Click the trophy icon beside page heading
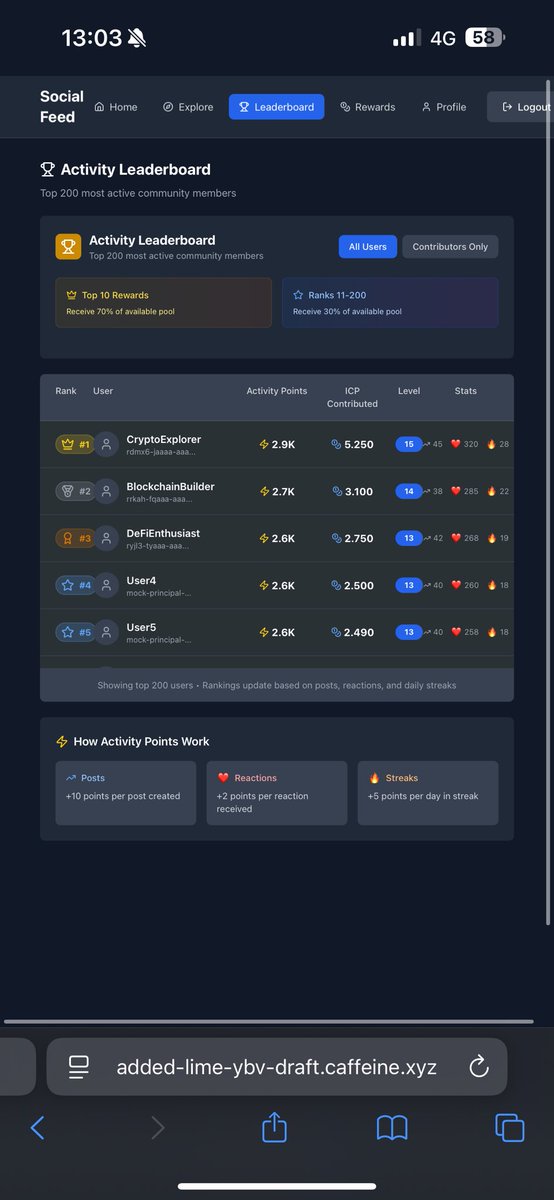Image resolution: width=554 pixels, height=1200 pixels. [x=47, y=170]
